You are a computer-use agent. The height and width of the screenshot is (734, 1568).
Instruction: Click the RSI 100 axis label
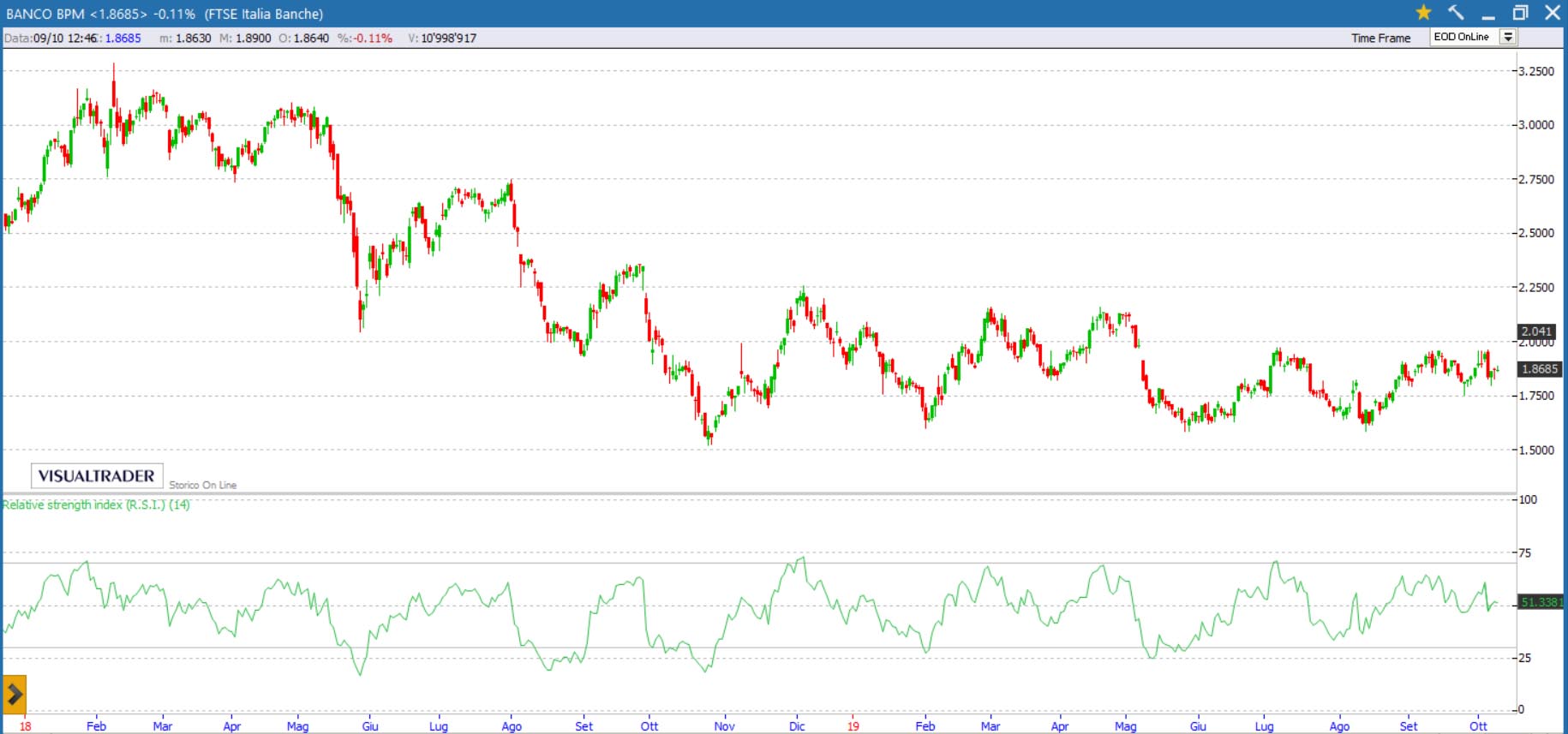coord(1528,499)
